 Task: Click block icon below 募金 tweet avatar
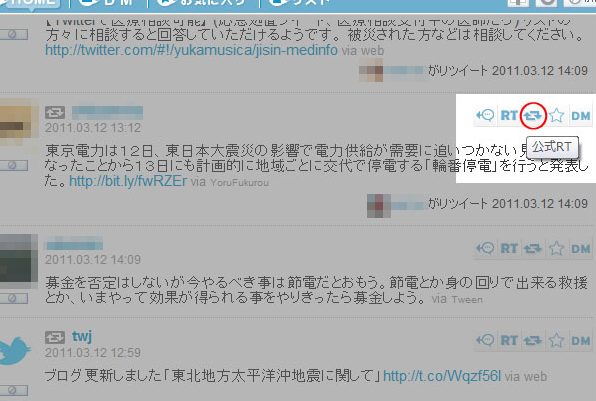13,299
